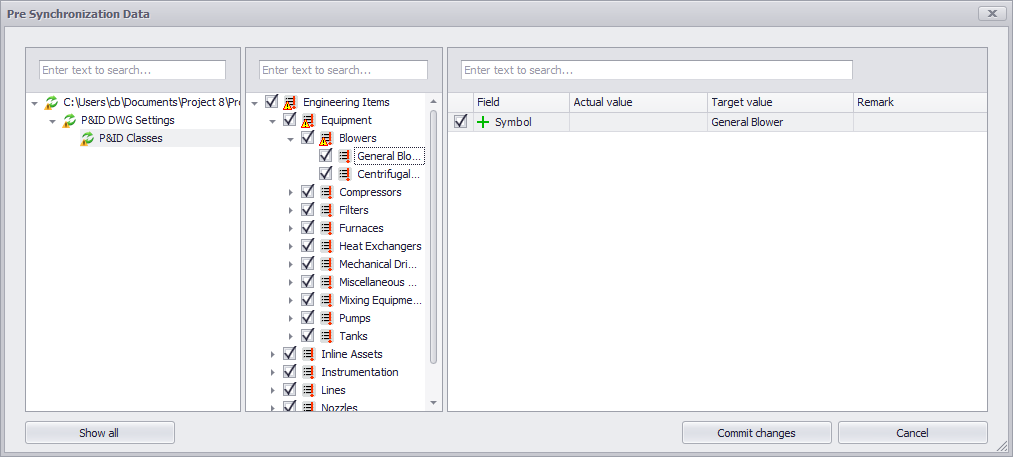
Task: Toggle the Blowers checkbox
Action: [x=308, y=138]
